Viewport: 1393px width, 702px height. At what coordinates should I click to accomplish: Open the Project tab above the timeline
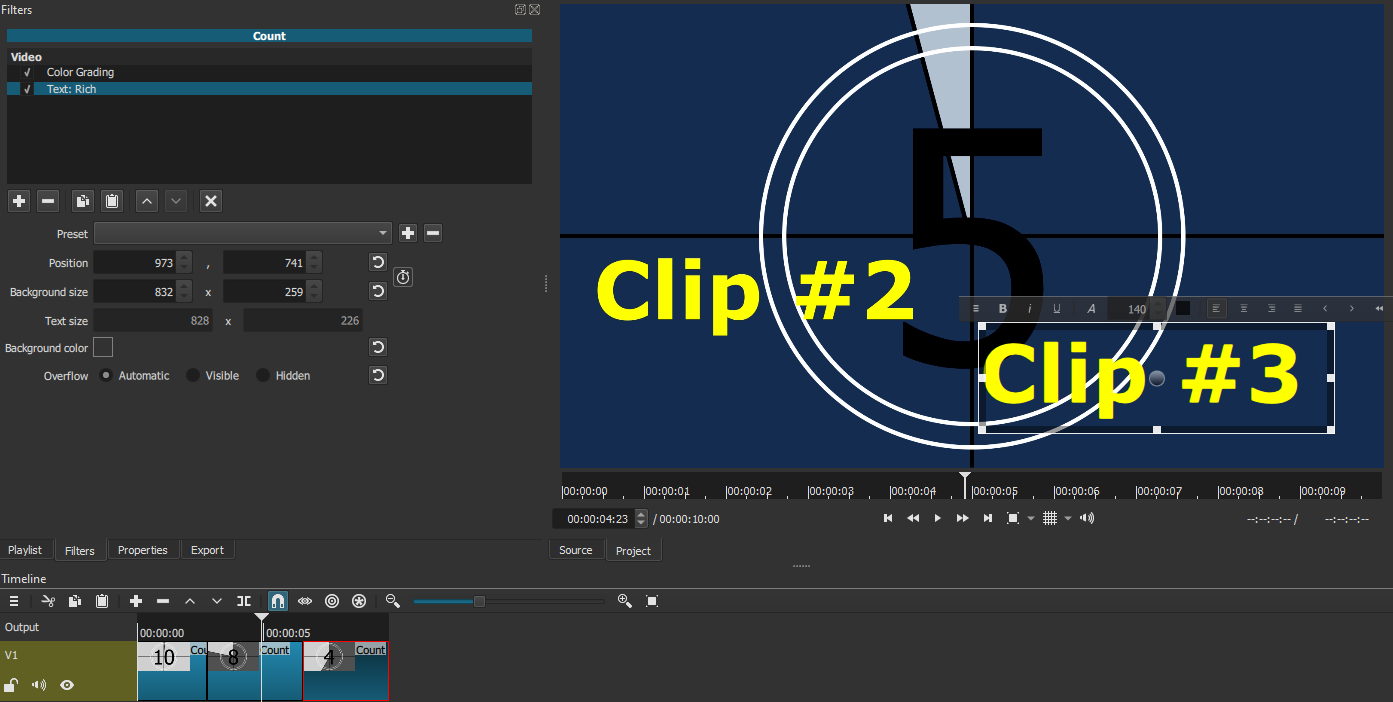pos(633,549)
